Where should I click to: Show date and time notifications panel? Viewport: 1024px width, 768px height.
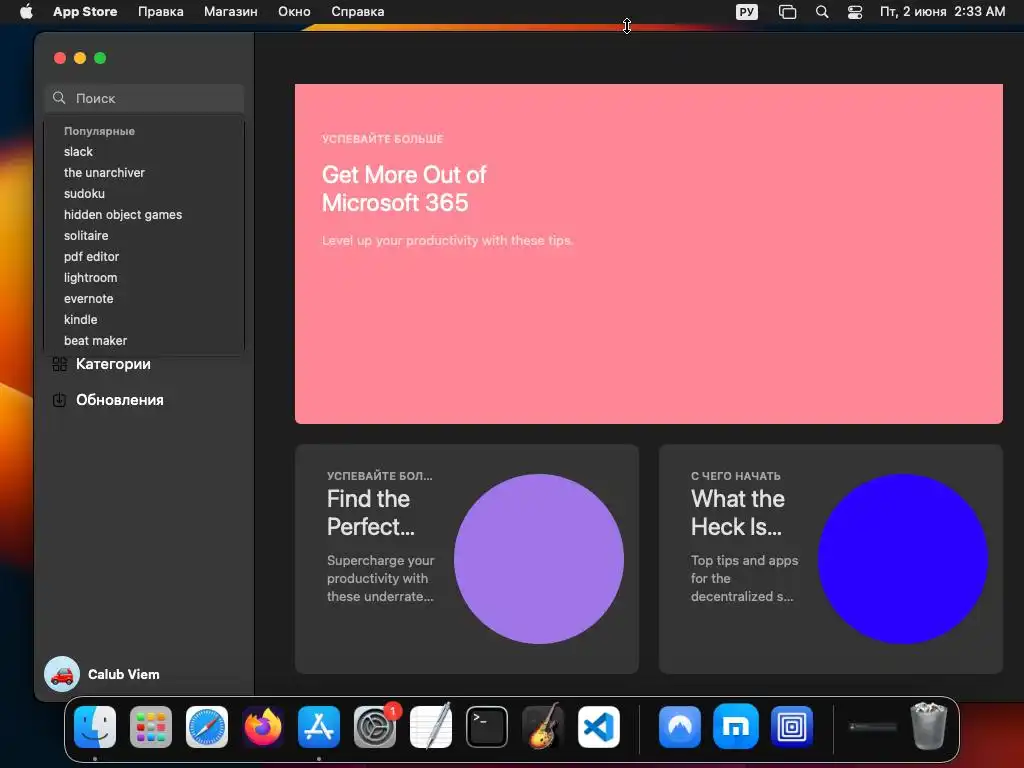point(942,12)
